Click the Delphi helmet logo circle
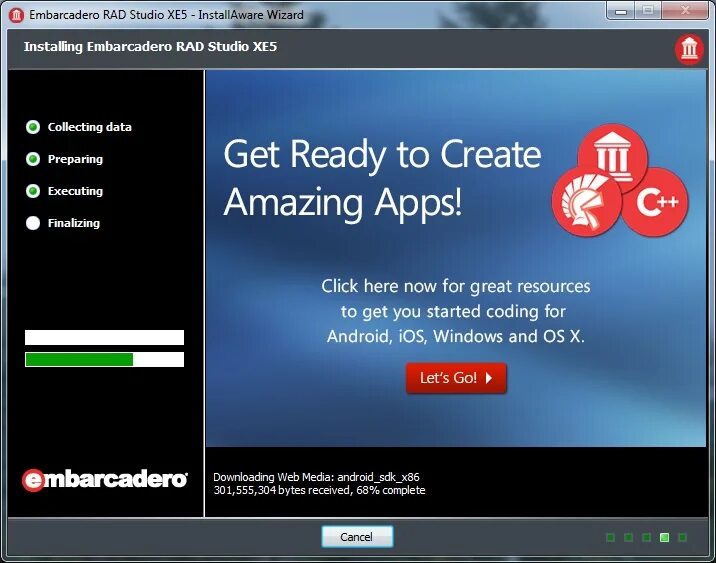The image size is (716, 563). point(586,202)
